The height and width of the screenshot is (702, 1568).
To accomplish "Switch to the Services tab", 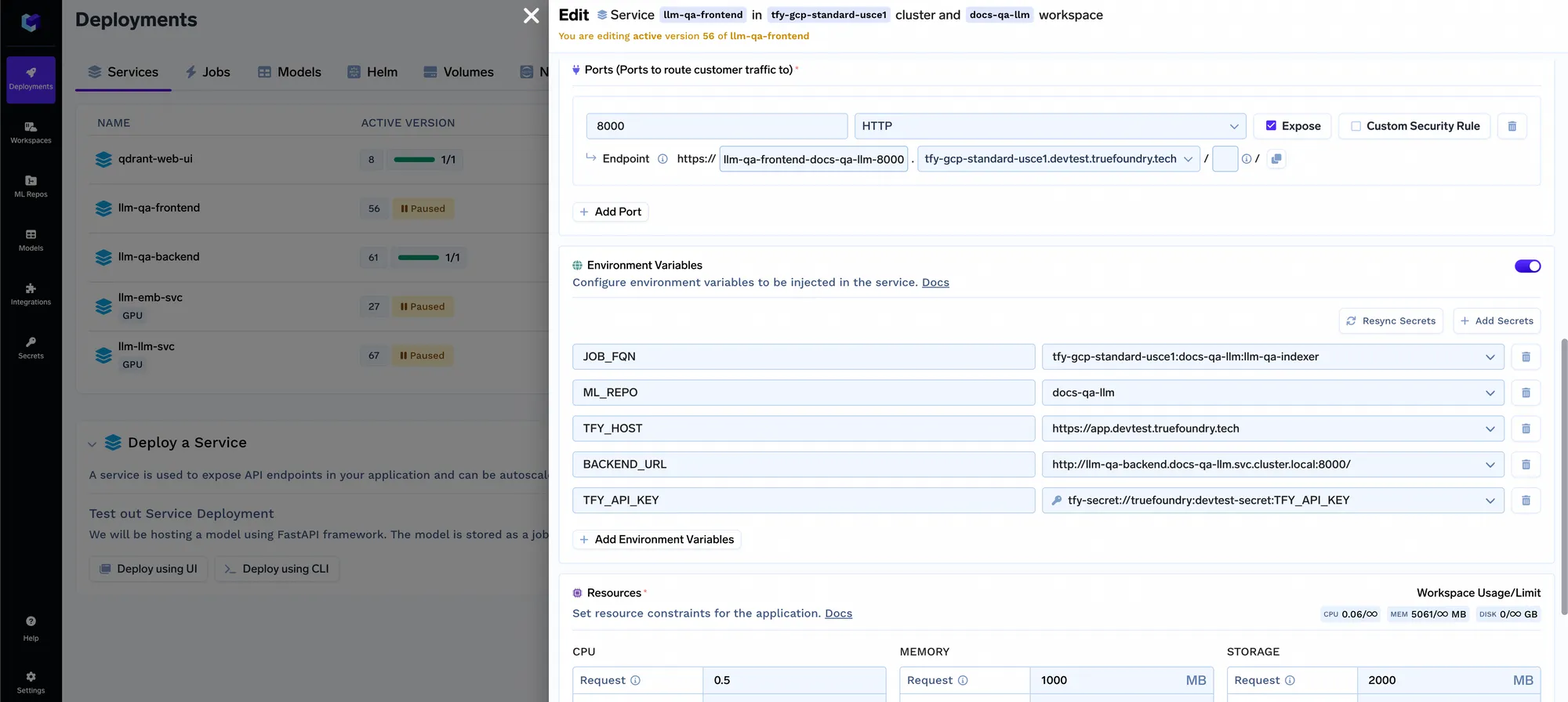I will pyautogui.click(x=123, y=72).
